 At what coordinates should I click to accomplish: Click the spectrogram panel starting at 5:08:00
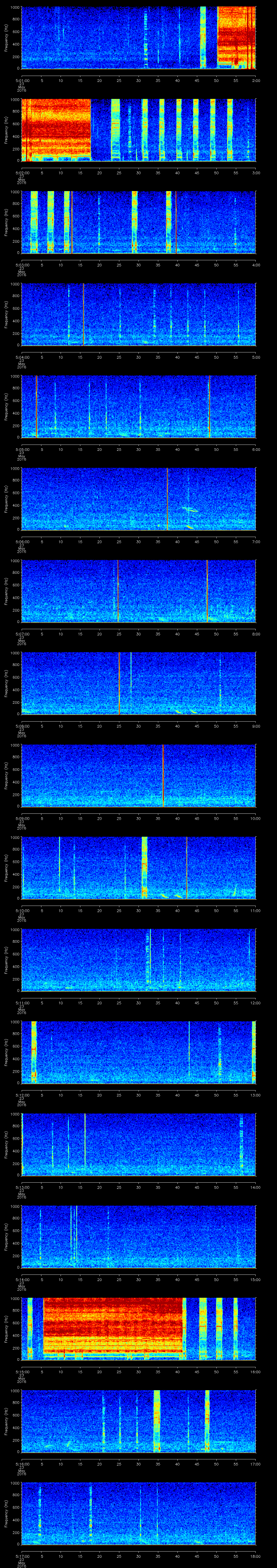139,683
